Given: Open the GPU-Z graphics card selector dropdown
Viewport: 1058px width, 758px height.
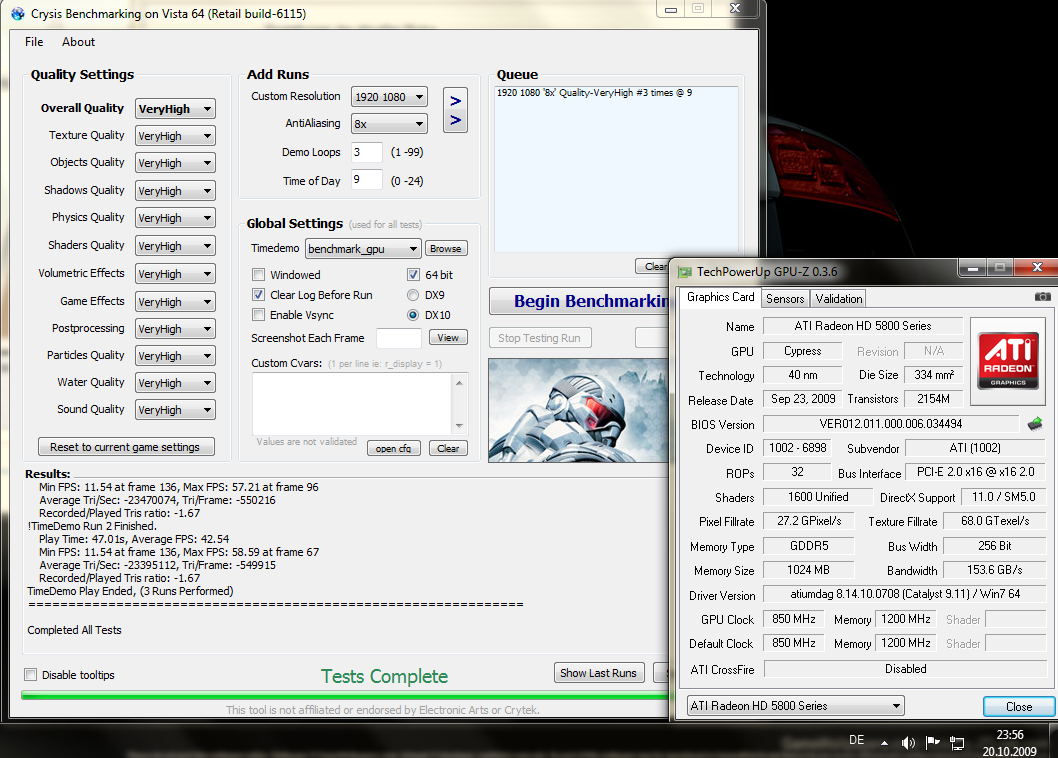Looking at the screenshot, I should (x=796, y=705).
